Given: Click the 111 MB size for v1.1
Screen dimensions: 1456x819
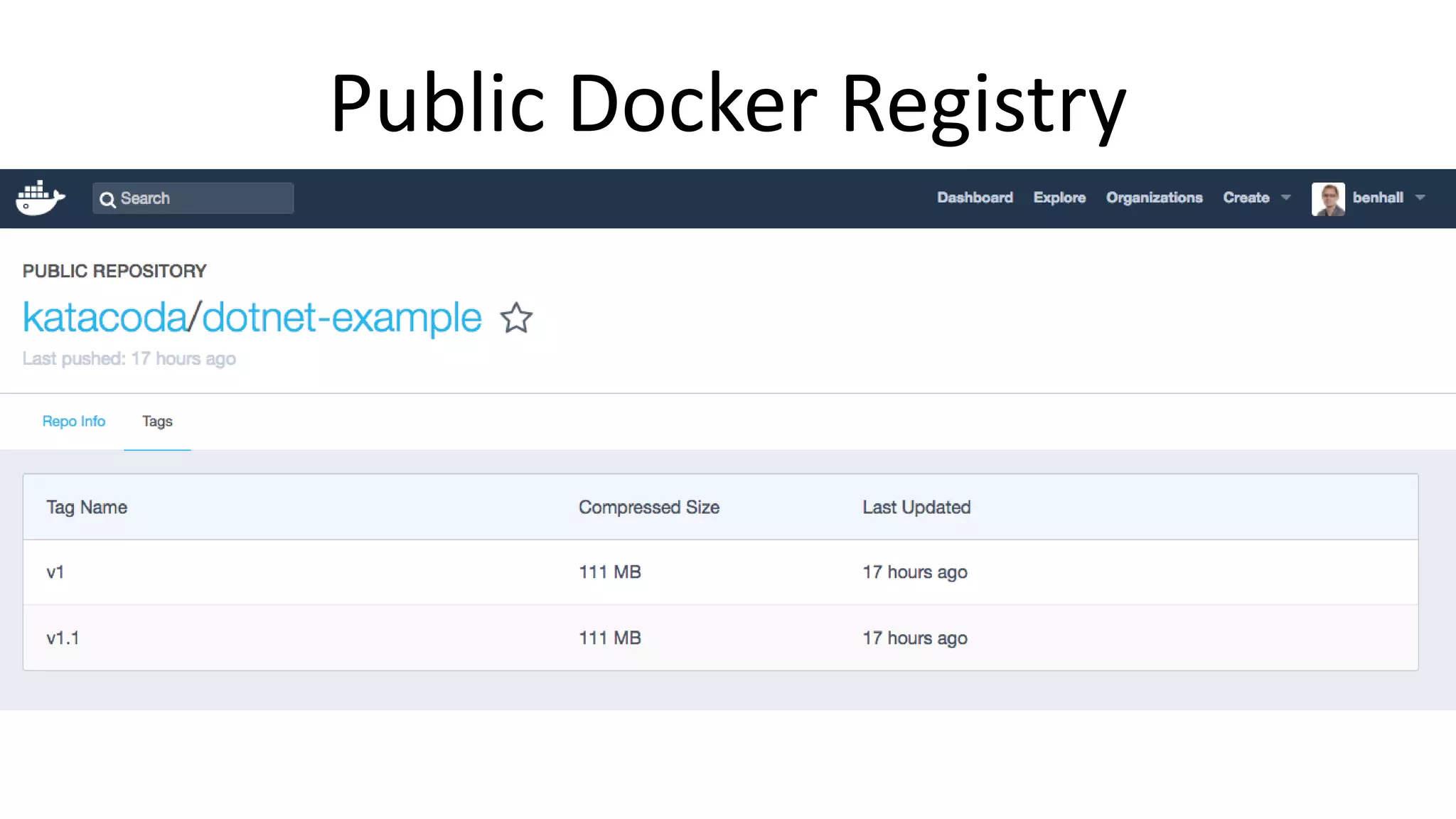Looking at the screenshot, I should pyautogui.click(x=610, y=638).
